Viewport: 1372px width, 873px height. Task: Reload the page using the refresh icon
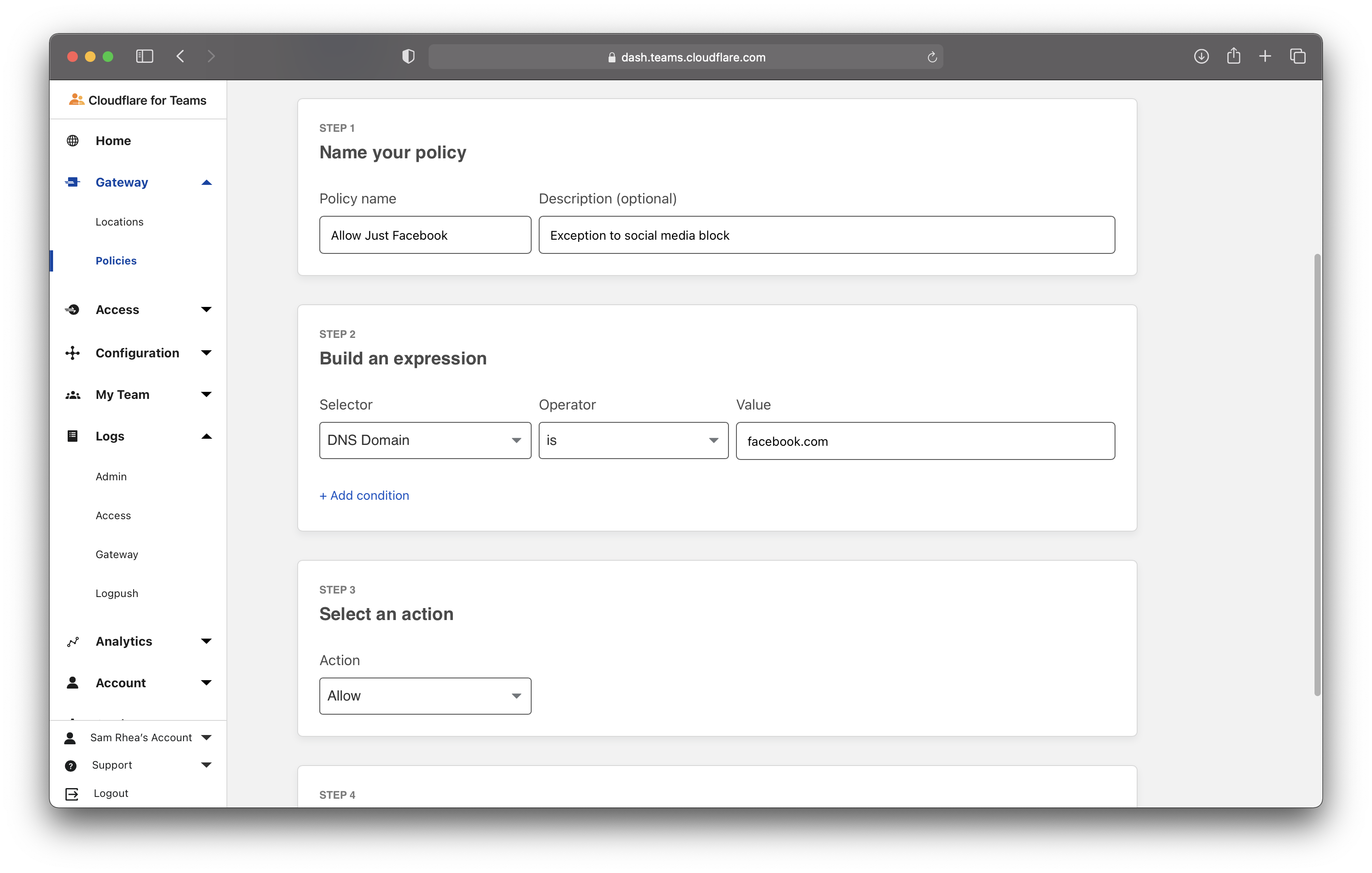[x=932, y=57]
